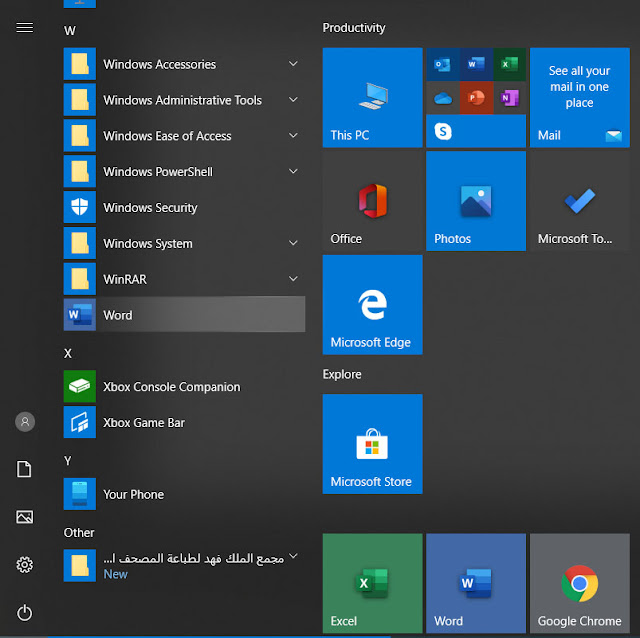
Task: Open Windows Security app in list
Action: [x=184, y=207]
